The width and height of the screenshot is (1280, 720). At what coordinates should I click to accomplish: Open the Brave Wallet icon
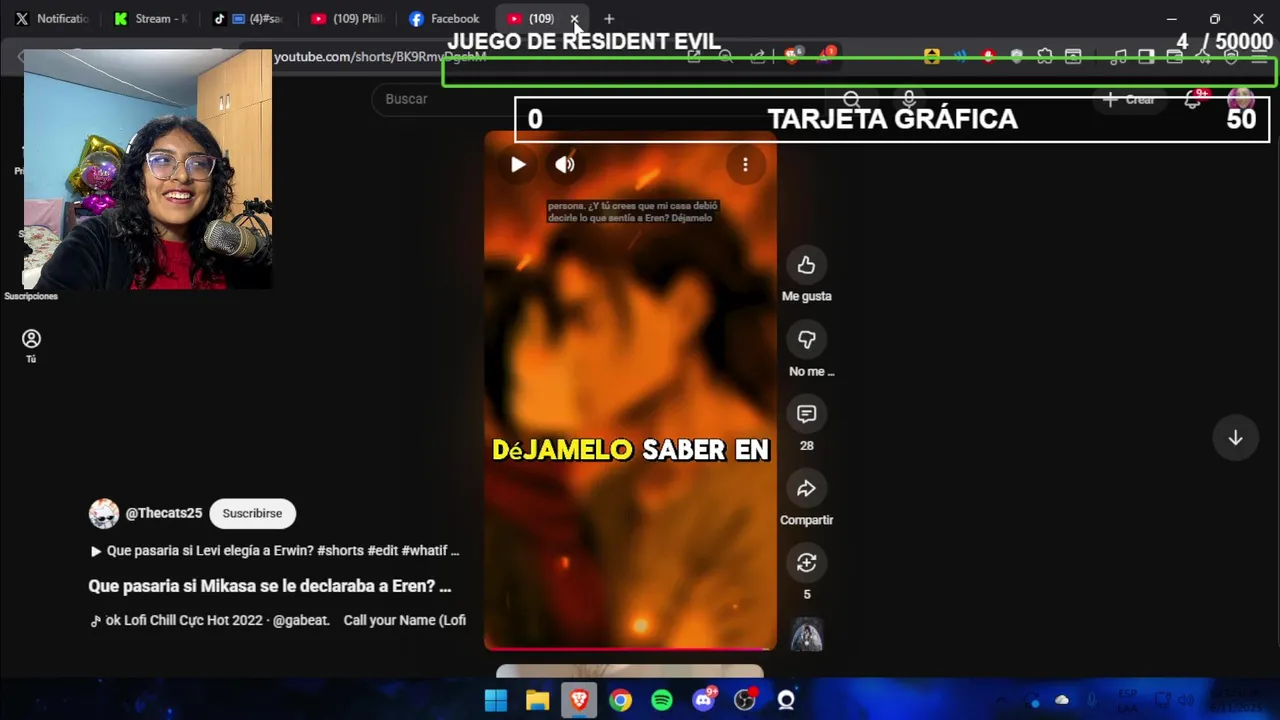click(x=1175, y=57)
